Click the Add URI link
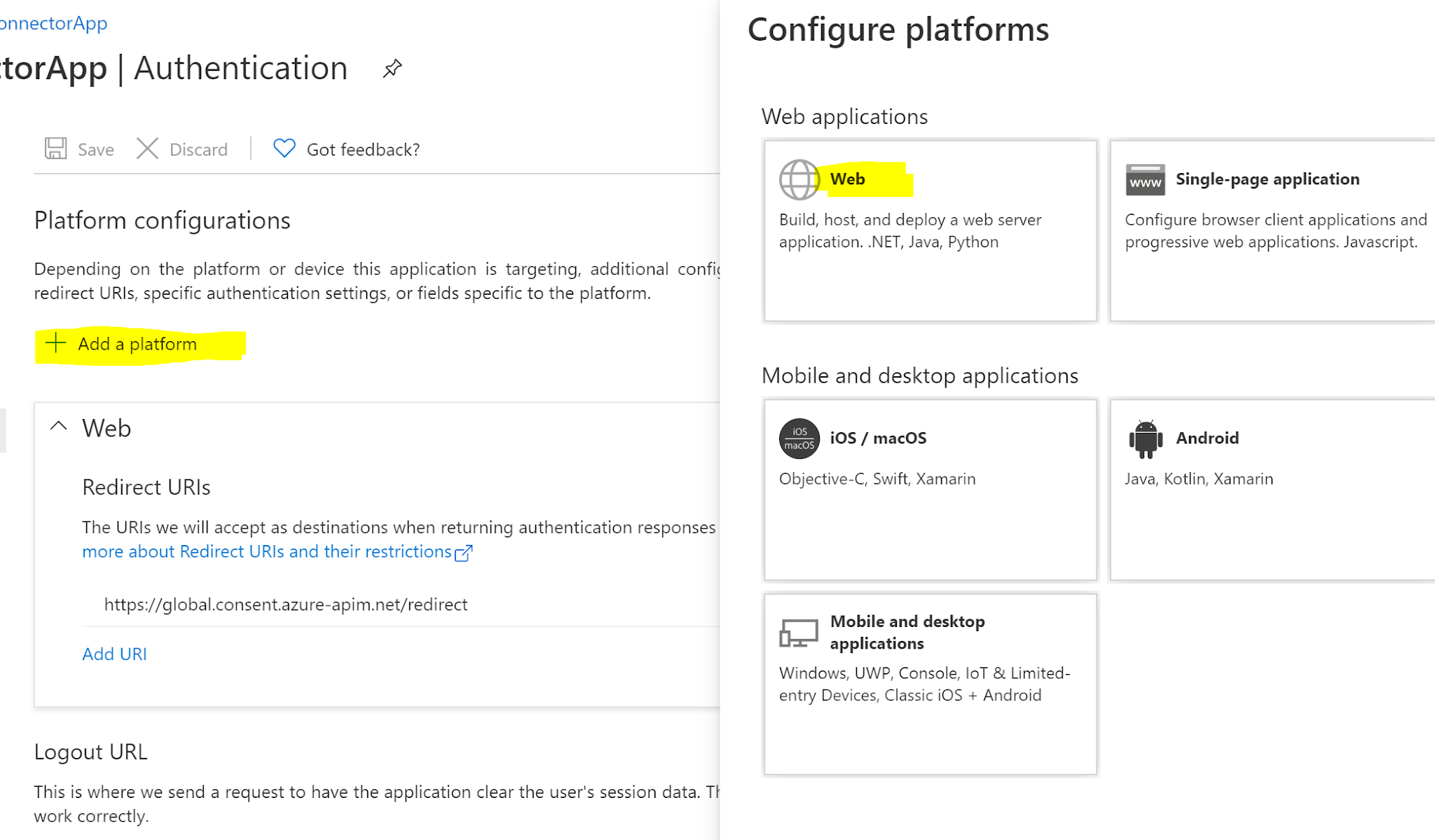1435x840 pixels. (114, 654)
